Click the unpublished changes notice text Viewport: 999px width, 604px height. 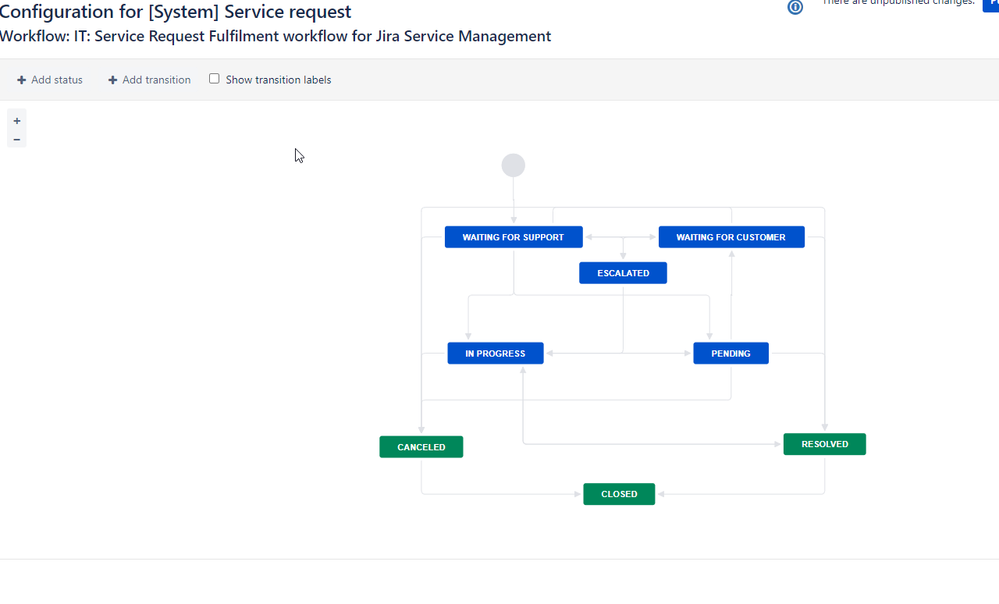click(x=898, y=3)
